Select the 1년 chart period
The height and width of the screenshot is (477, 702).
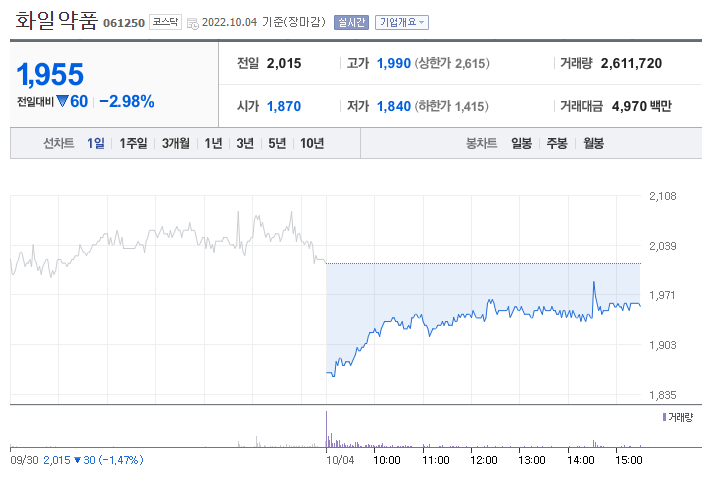213,143
